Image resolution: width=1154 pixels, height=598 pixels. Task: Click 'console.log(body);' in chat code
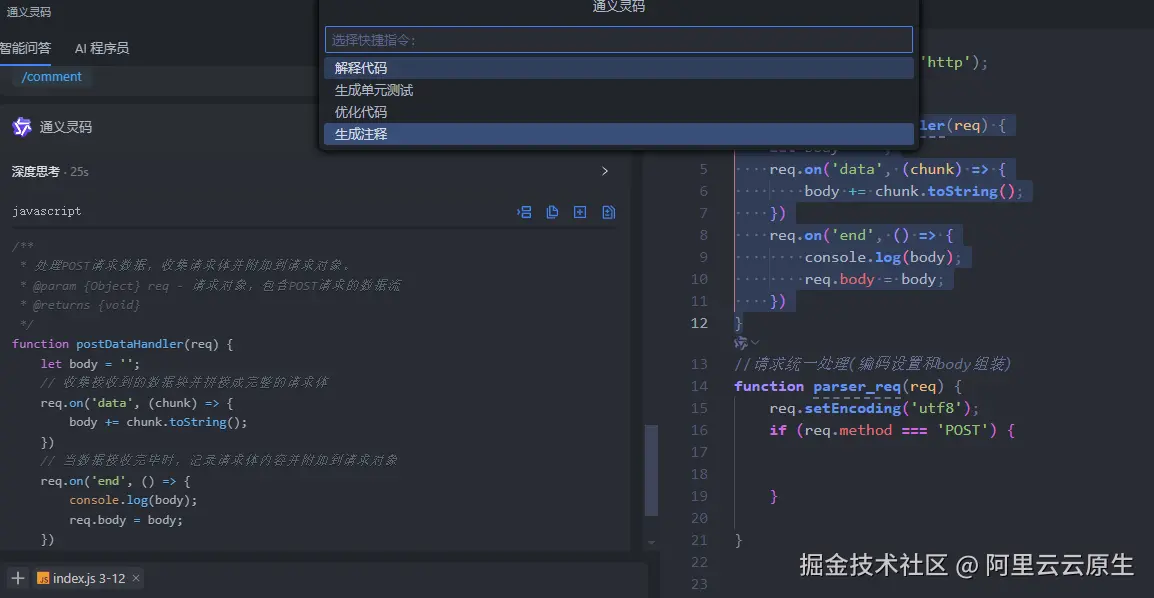(133, 500)
